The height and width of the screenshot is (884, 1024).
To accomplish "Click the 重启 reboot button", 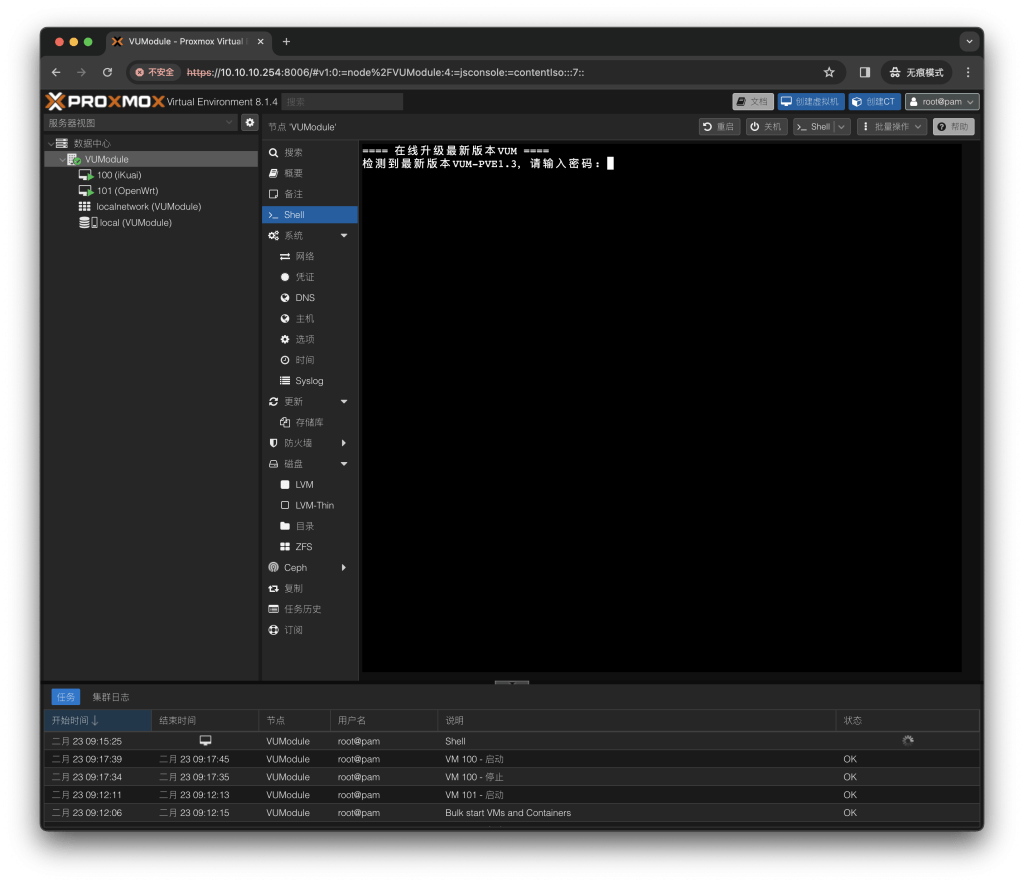I will 719,127.
